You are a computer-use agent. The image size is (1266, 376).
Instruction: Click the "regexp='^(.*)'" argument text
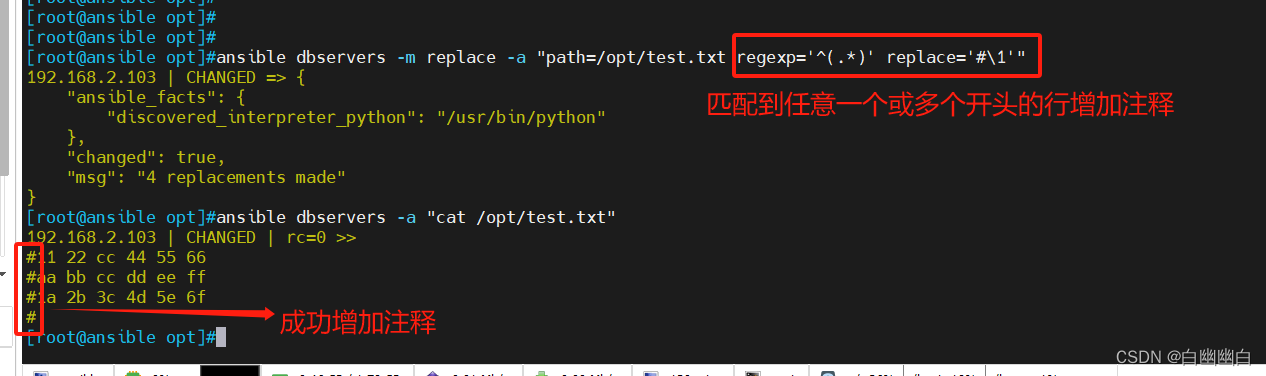pyautogui.click(x=806, y=57)
